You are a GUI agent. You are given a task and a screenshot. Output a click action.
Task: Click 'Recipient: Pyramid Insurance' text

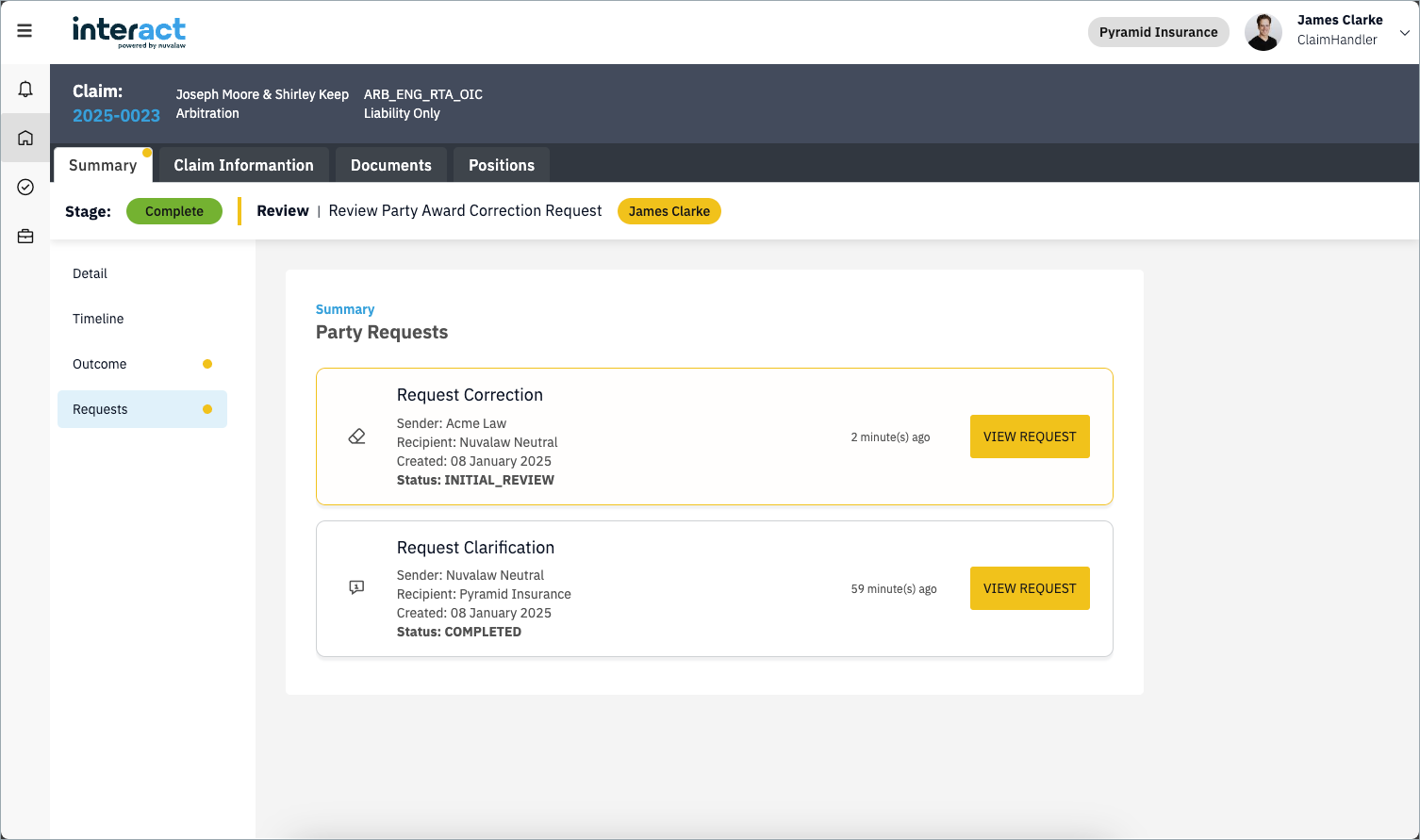[484, 594]
